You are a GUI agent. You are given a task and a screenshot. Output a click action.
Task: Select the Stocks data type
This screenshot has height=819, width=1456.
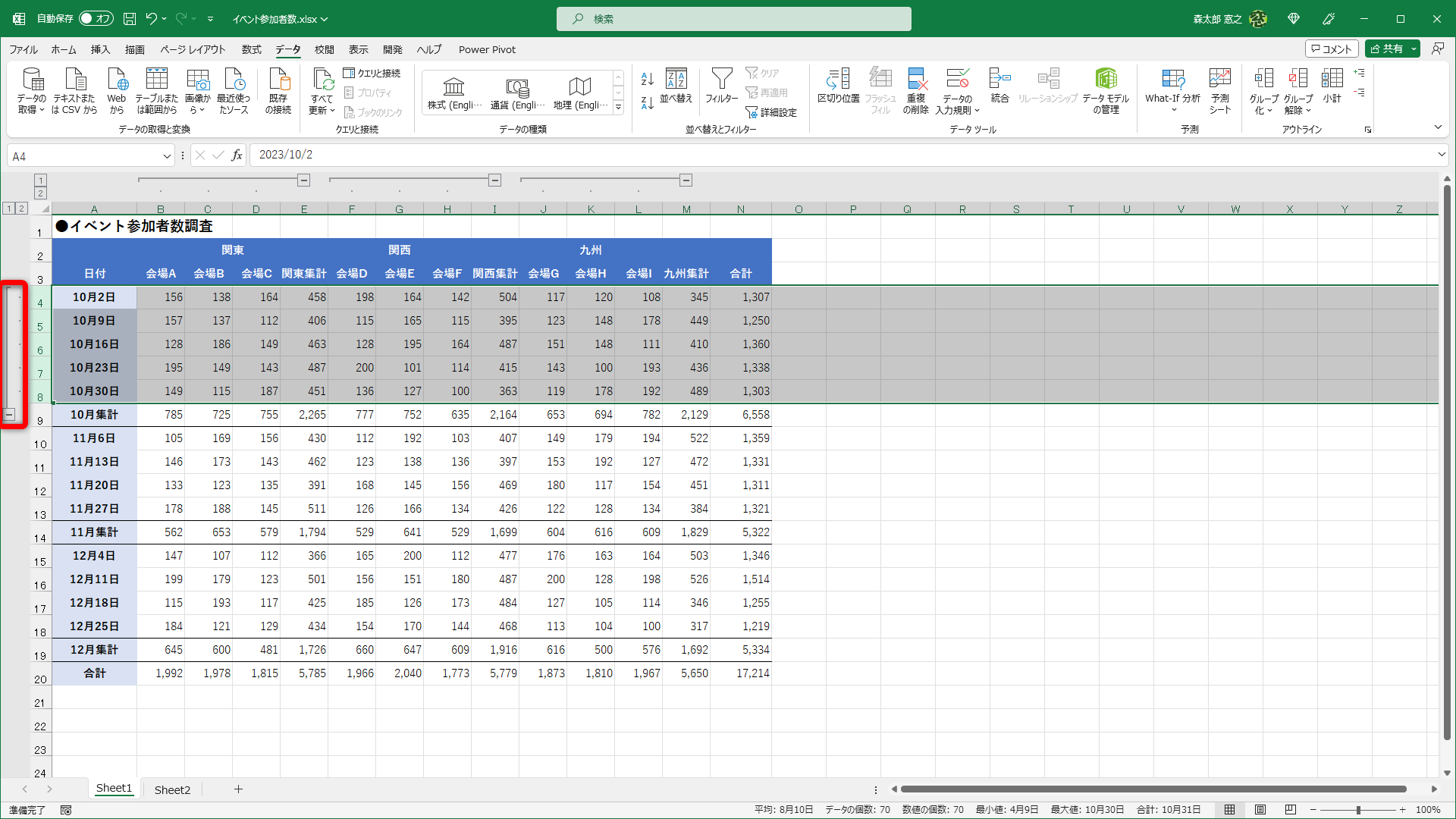(x=453, y=93)
